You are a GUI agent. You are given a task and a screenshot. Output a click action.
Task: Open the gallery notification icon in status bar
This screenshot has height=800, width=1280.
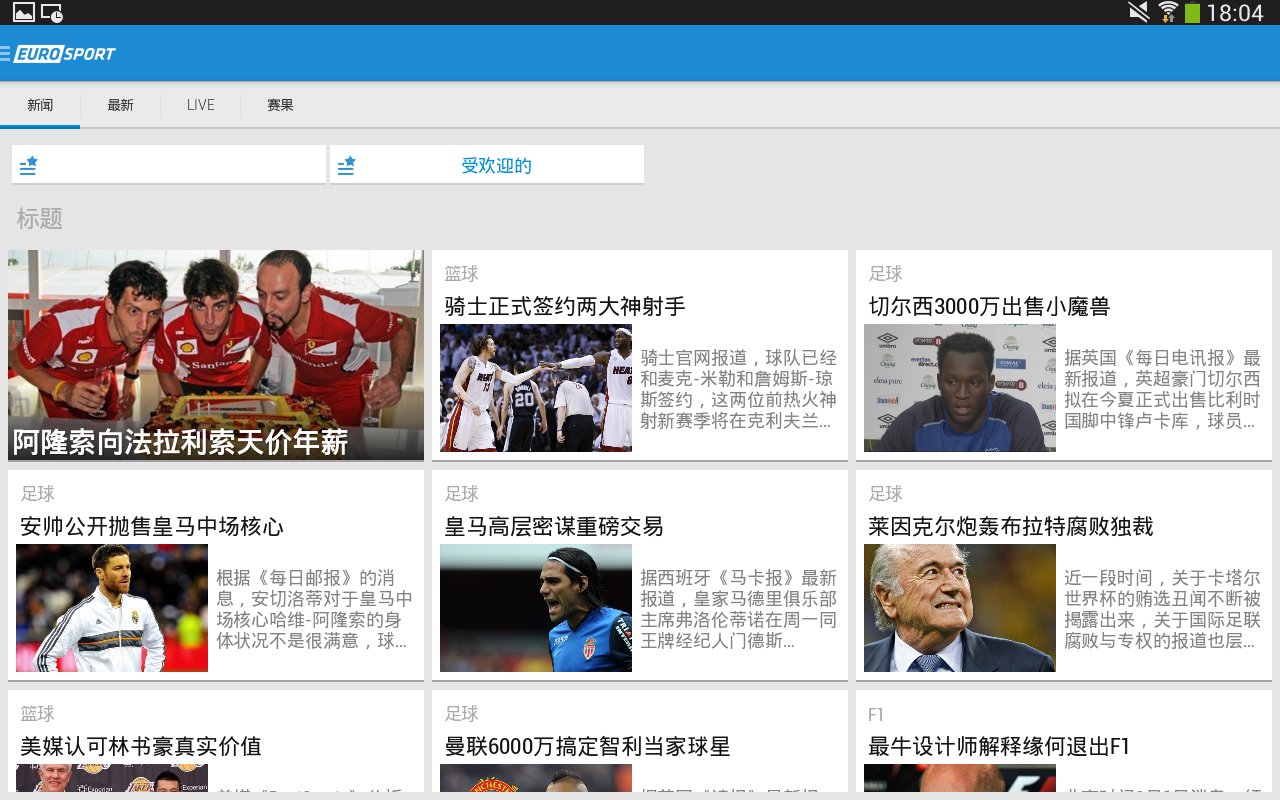23,12
